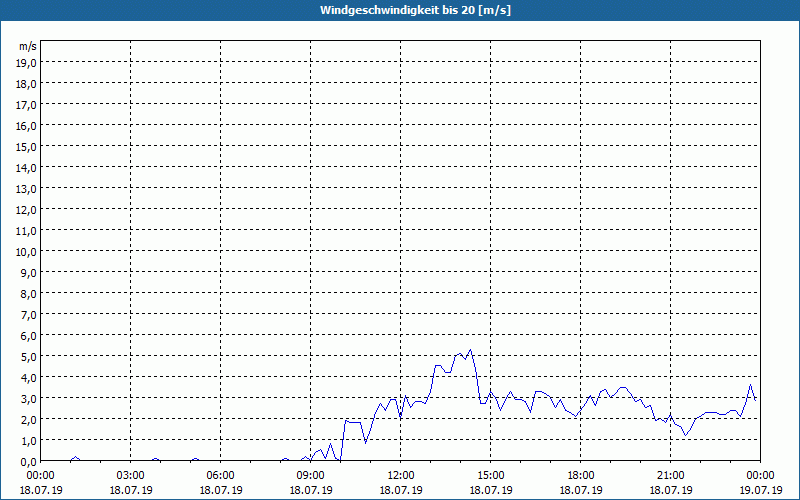Click the 15,0 y-axis value
Image resolution: width=800 pixels, height=500 pixels.
pos(27,146)
